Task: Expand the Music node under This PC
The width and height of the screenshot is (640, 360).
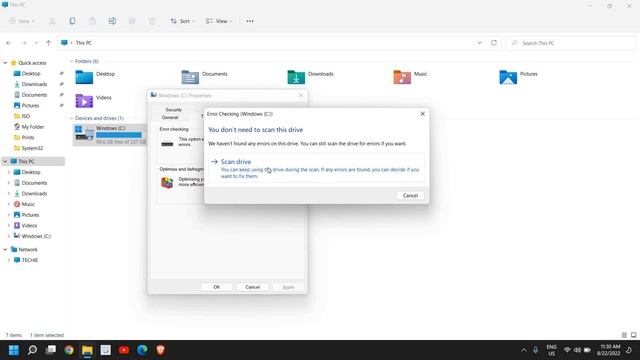Action: click(x=9, y=204)
